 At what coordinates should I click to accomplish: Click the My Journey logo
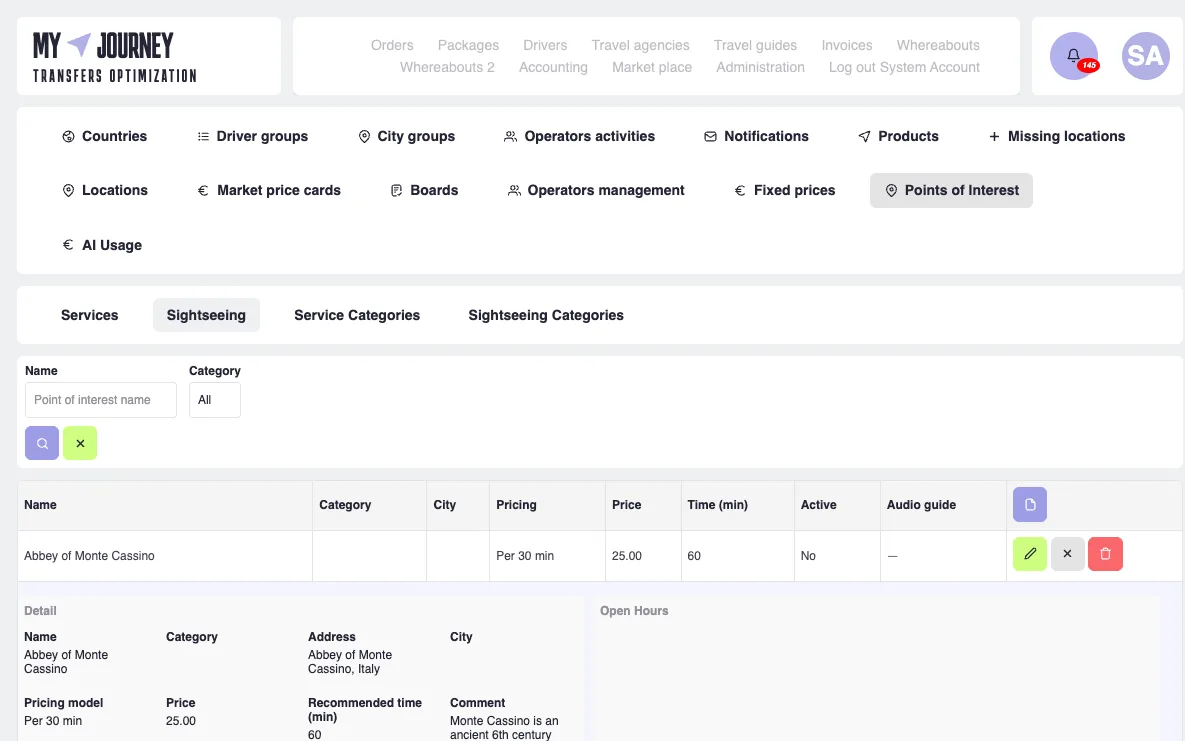click(115, 57)
